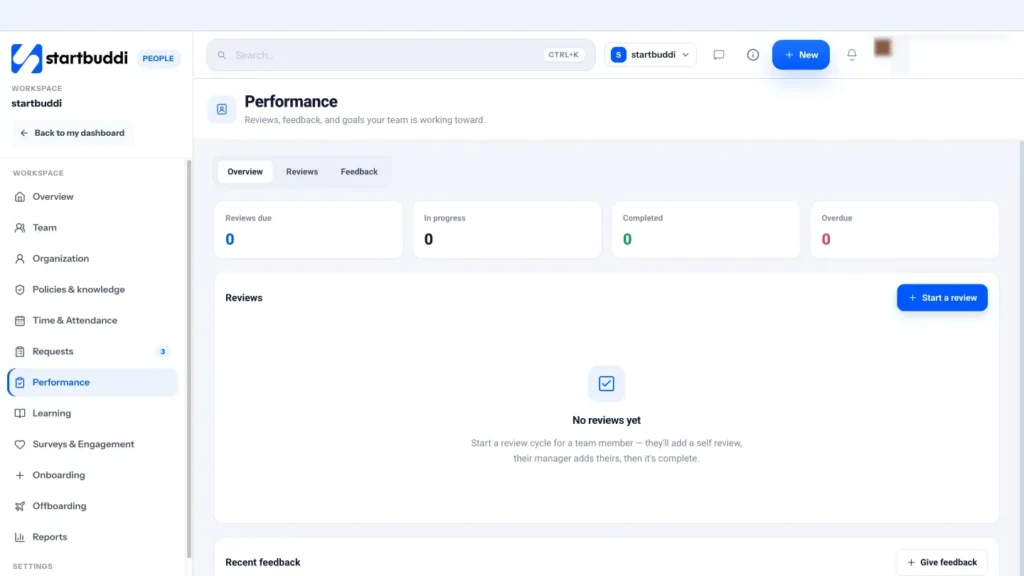Focus the Search input field

click(400, 55)
